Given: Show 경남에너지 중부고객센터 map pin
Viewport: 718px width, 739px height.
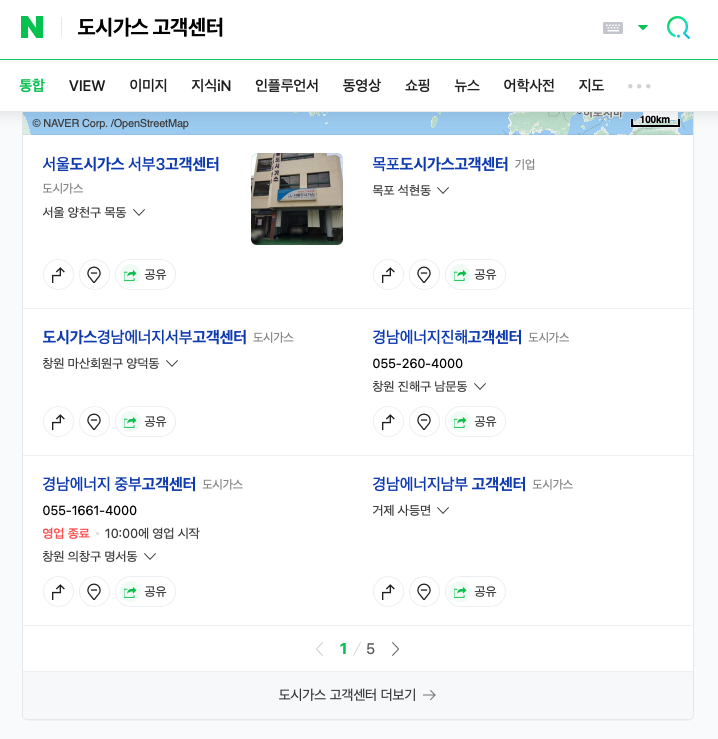Looking at the screenshot, I should [x=94, y=591].
